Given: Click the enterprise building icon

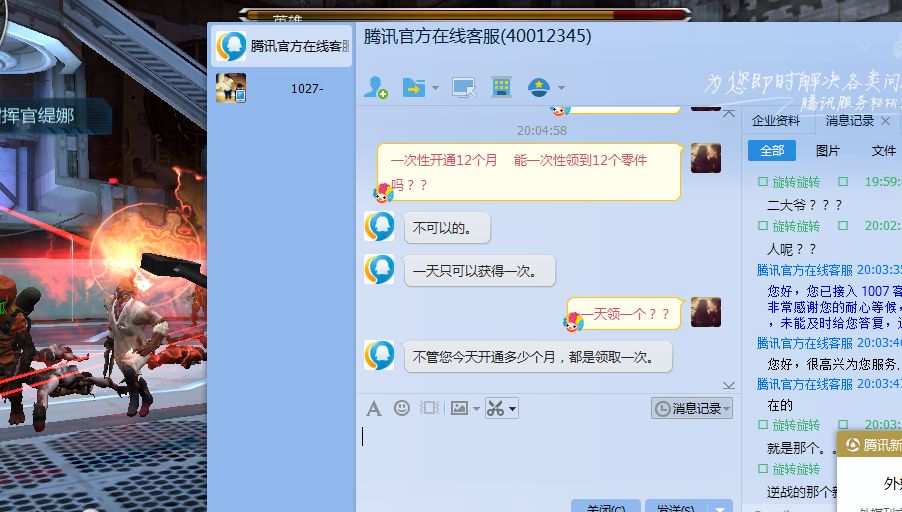Looking at the screenshot, I should tap(501, 87).
